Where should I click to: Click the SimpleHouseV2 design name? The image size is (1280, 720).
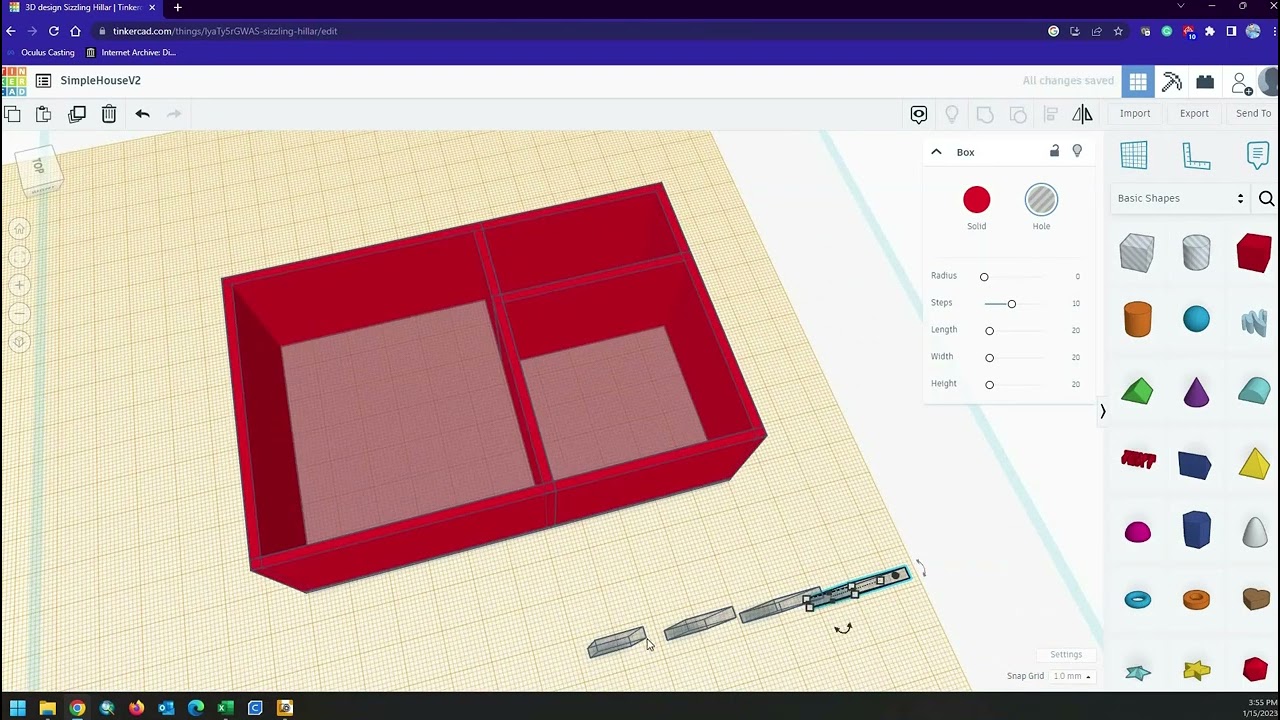(x=100, y=81)
